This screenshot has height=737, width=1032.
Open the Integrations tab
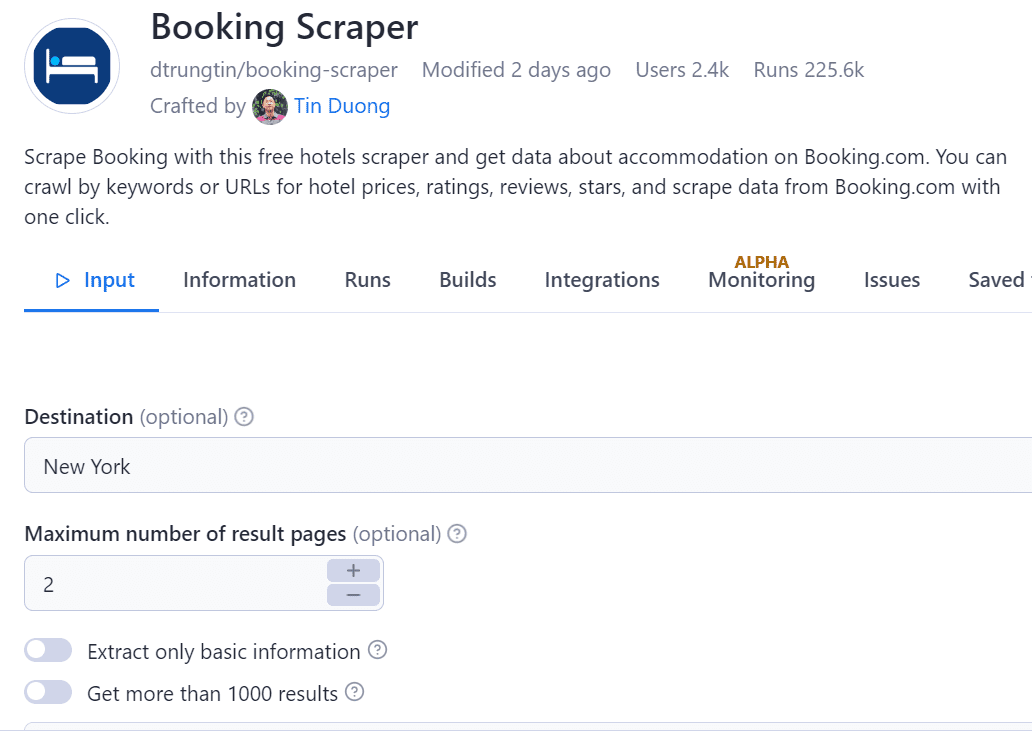602,280
